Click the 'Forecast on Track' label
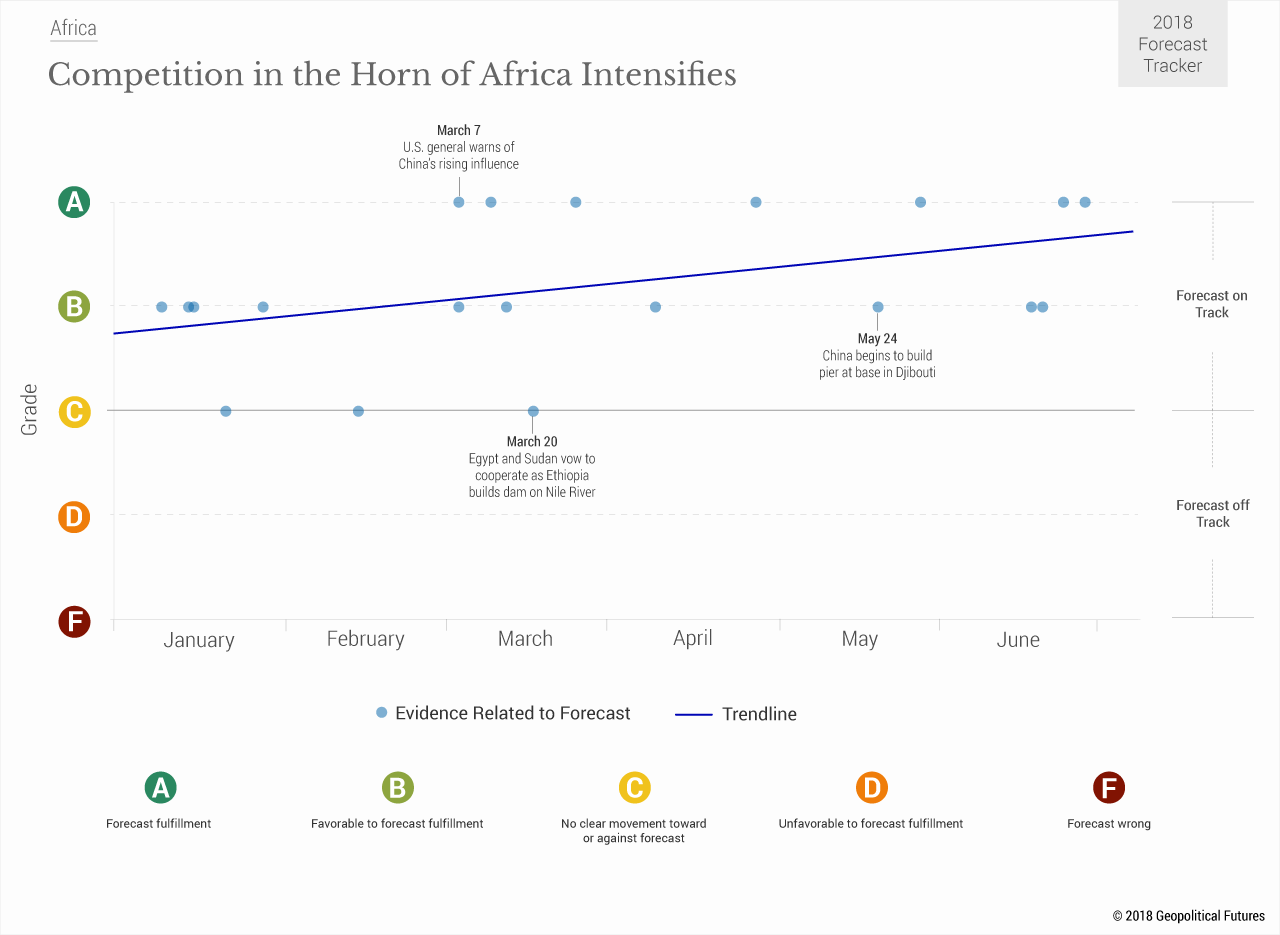Image resolution: width=1280 pixels, height=935 pixels. point(1212,304)
